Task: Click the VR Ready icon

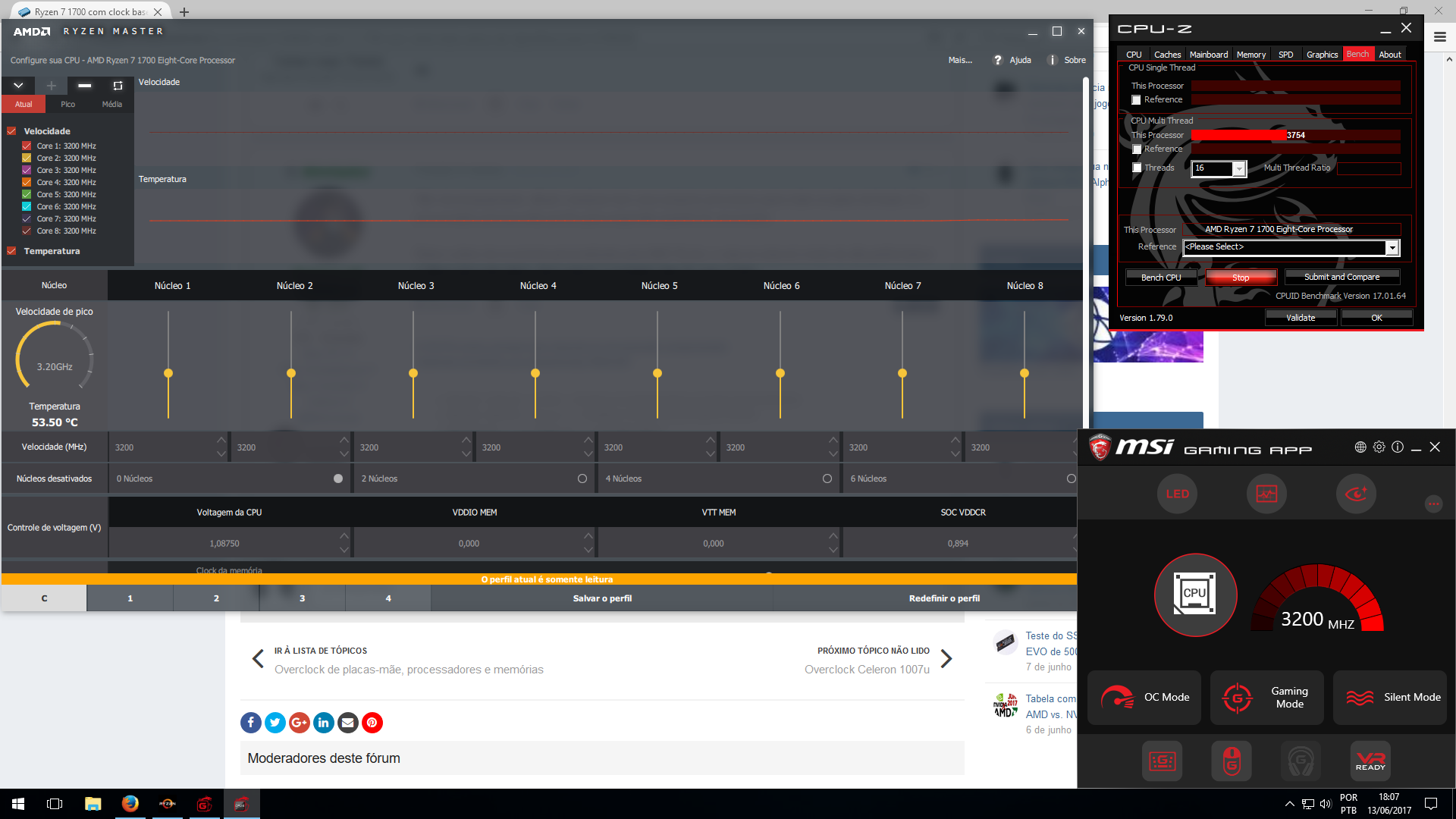Action: point(1370,761)
